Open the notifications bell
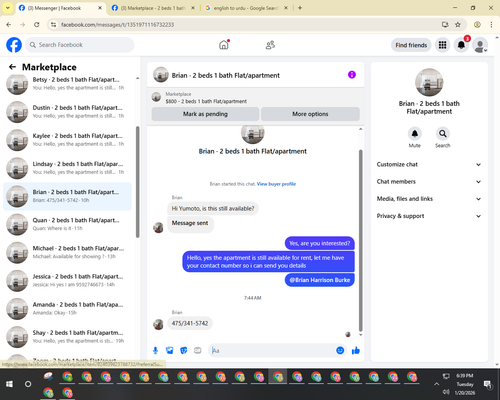500x400 pixels. [x=461, y=45]
